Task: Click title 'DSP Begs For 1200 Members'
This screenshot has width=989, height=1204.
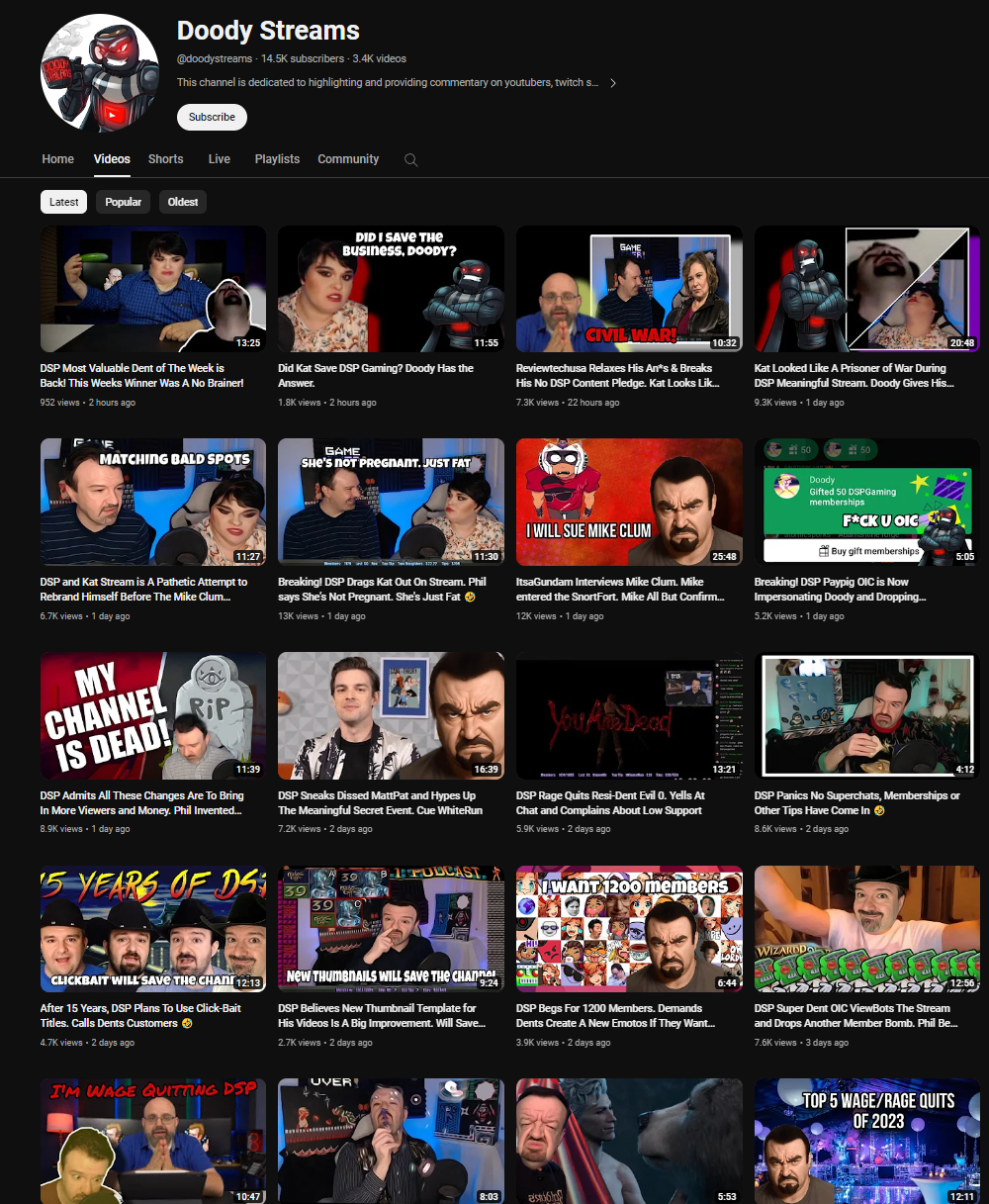Action: coord(615,1016)
